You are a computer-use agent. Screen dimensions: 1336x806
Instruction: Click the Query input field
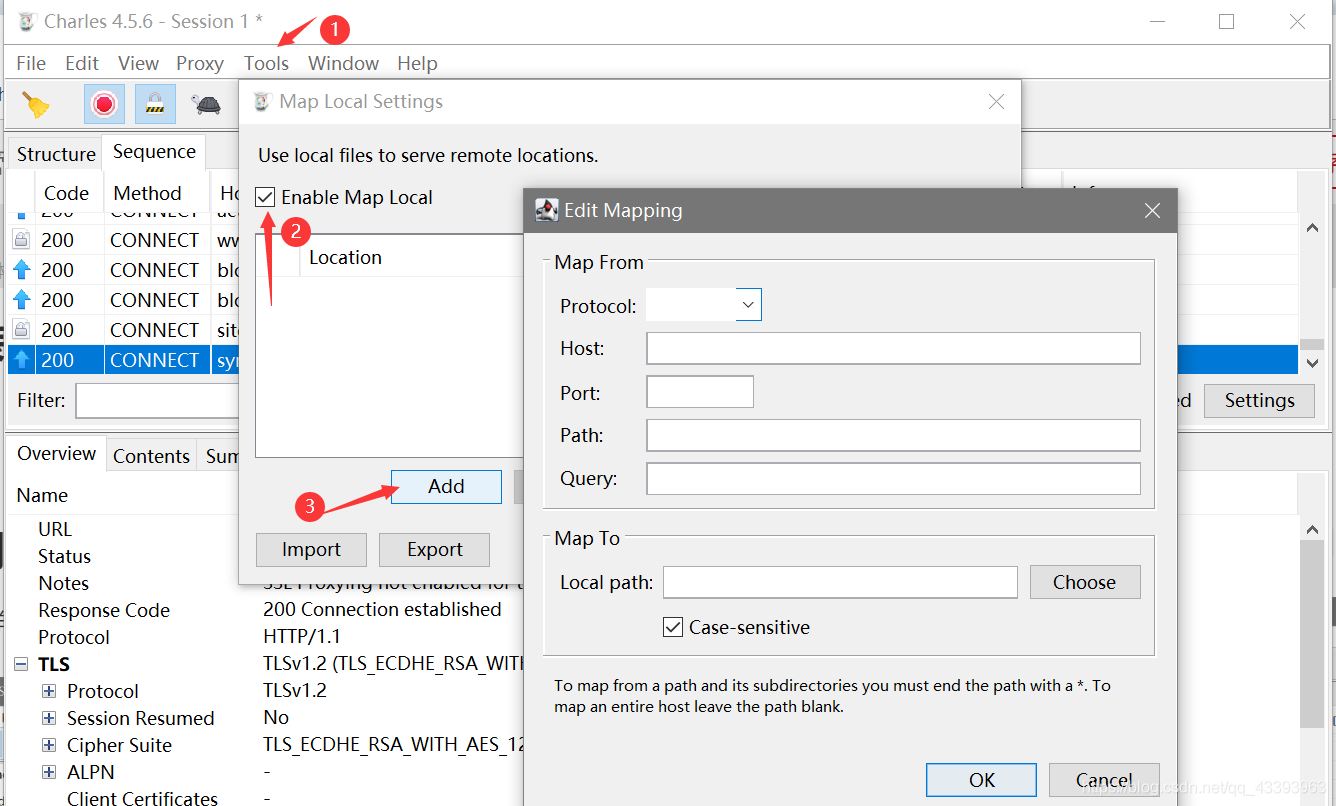(893, 478)
